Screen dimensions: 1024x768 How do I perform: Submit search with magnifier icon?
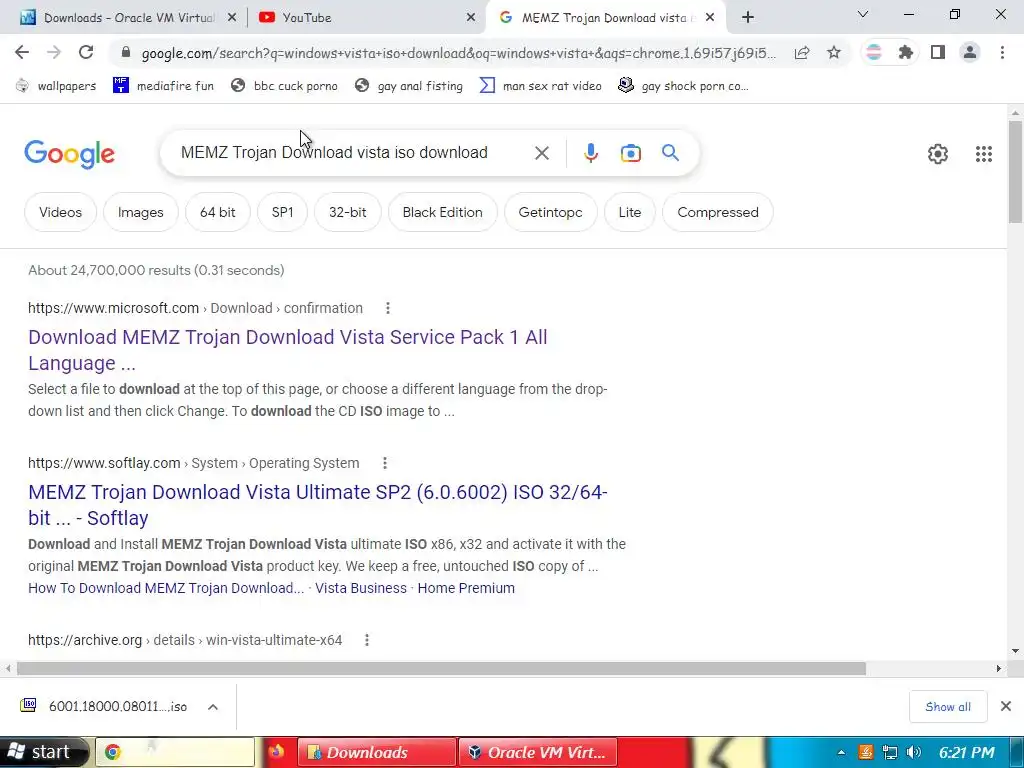point(670,153)
